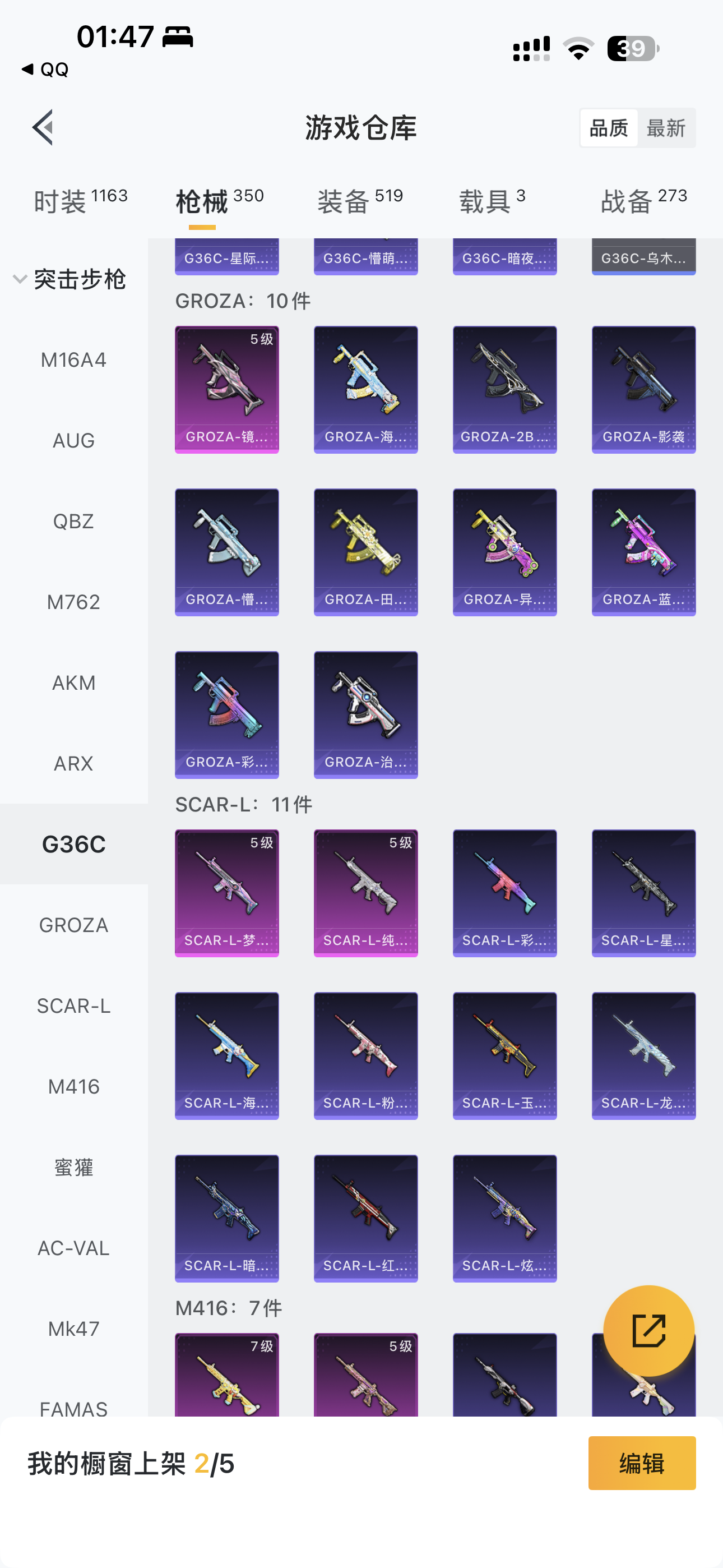This screenshot has height=1568, width=723.
Task: Open the golden GROZA-田 skin item
Action: pyautogui.click(x=366, y=552)
